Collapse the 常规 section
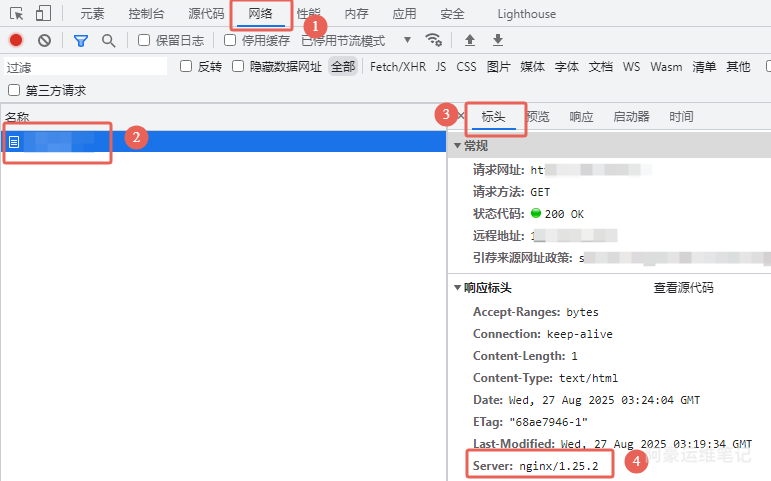This screenshot has width=771, height=481. pyautogui.click(x=458, y=146)
